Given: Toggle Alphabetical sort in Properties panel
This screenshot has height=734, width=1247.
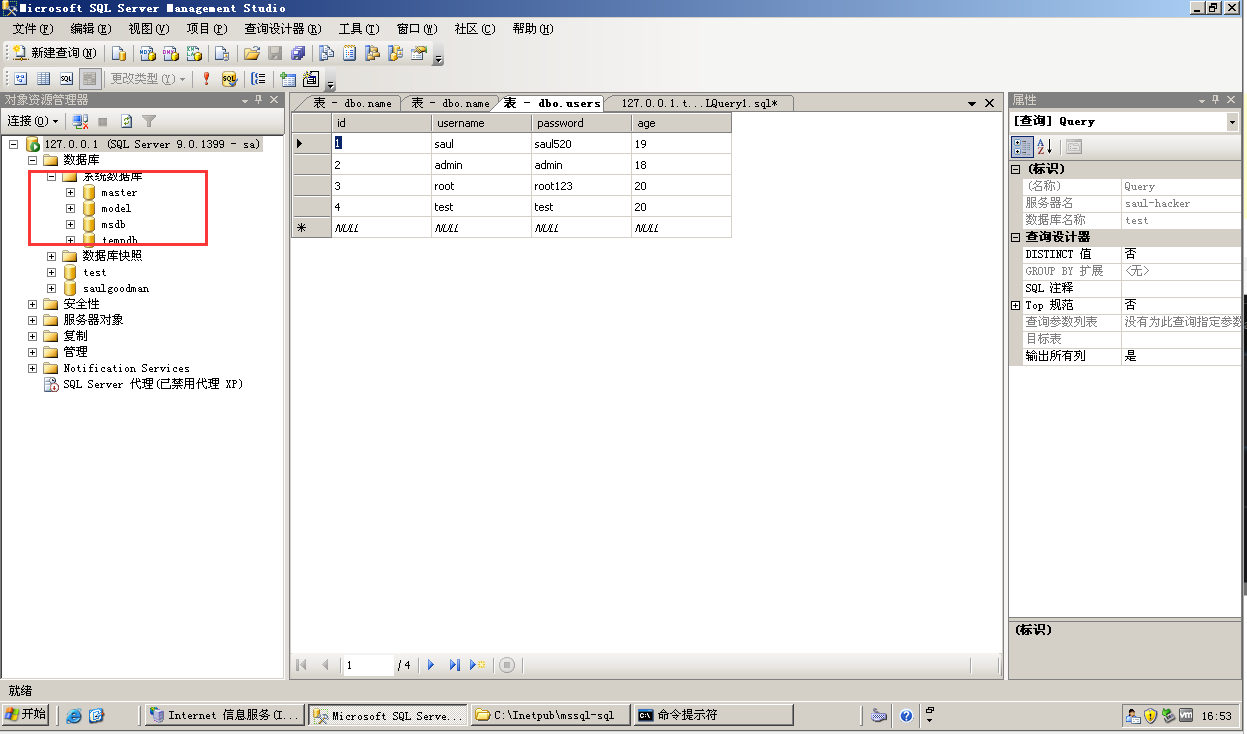Looking at the screenshot, I should point(1045,147).
